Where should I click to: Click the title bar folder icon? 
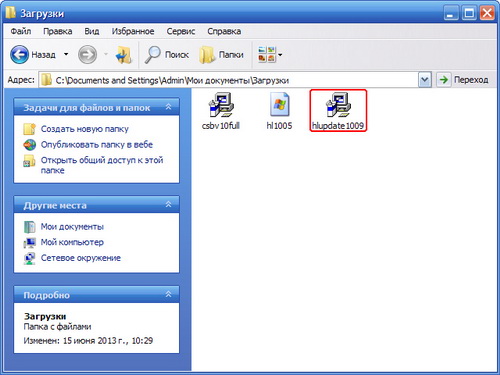(11, 12)
